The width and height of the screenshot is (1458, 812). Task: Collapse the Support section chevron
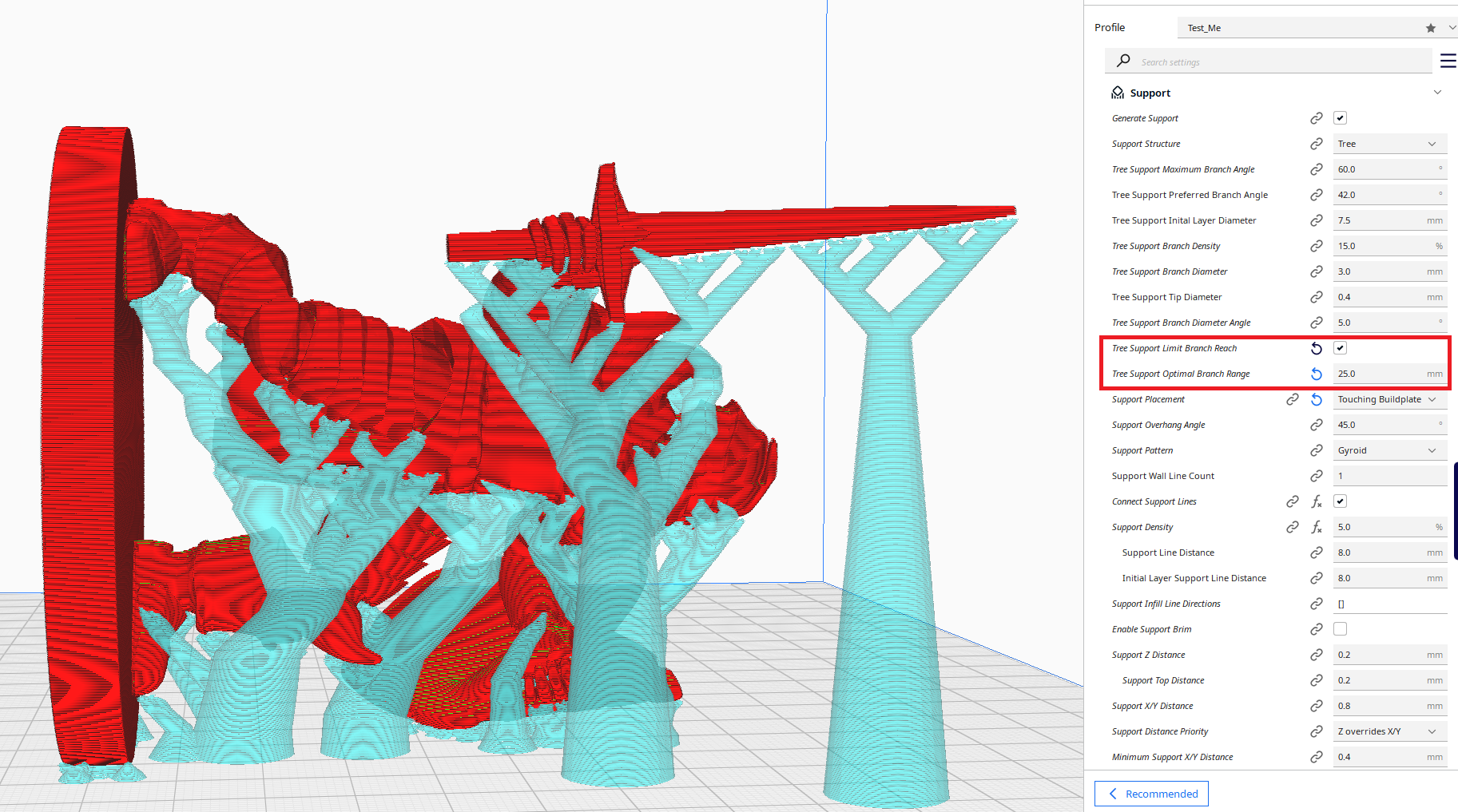pos(1437,93)
